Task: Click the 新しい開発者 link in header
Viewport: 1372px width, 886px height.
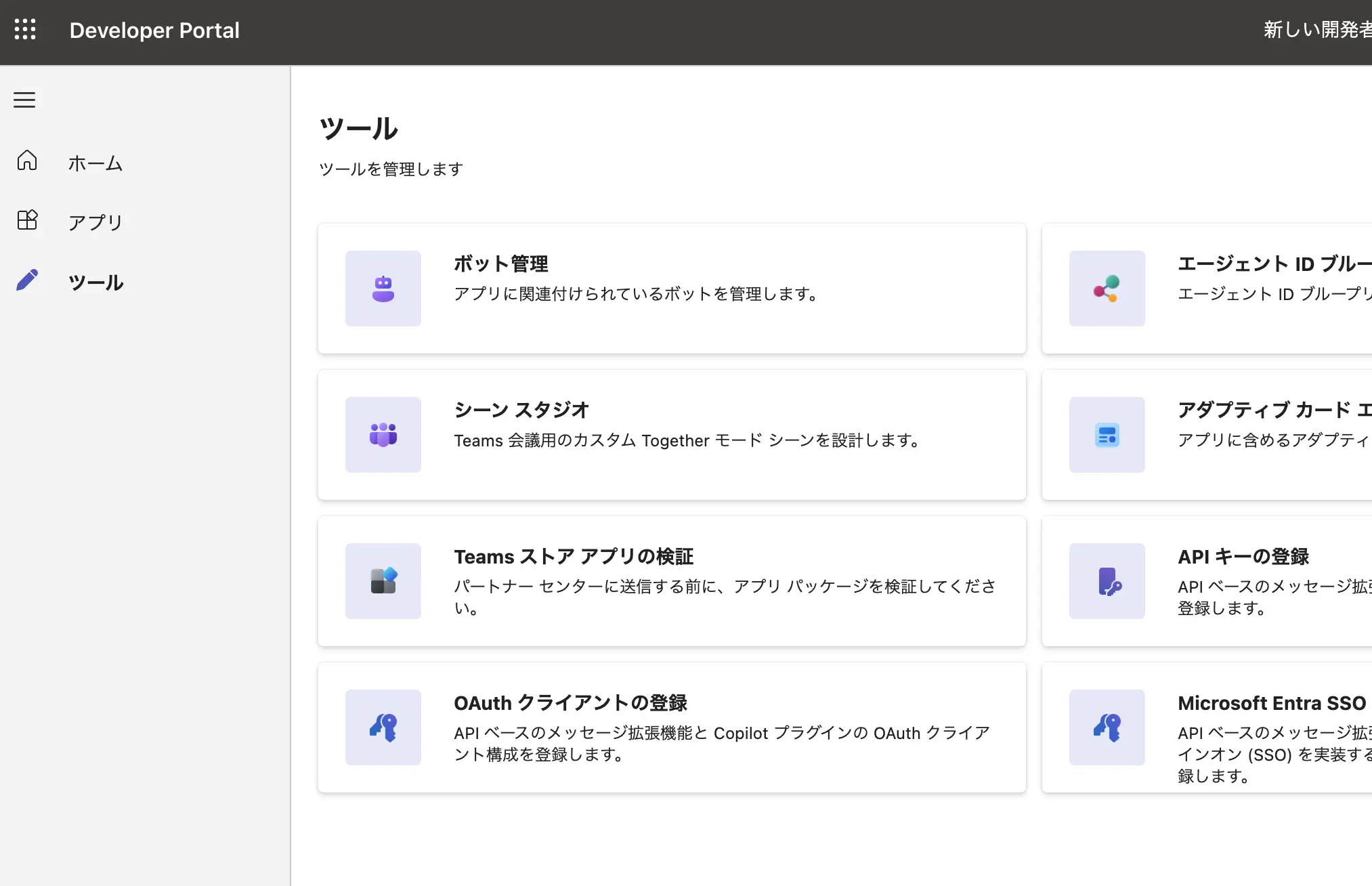Action: click(1317, 29)
